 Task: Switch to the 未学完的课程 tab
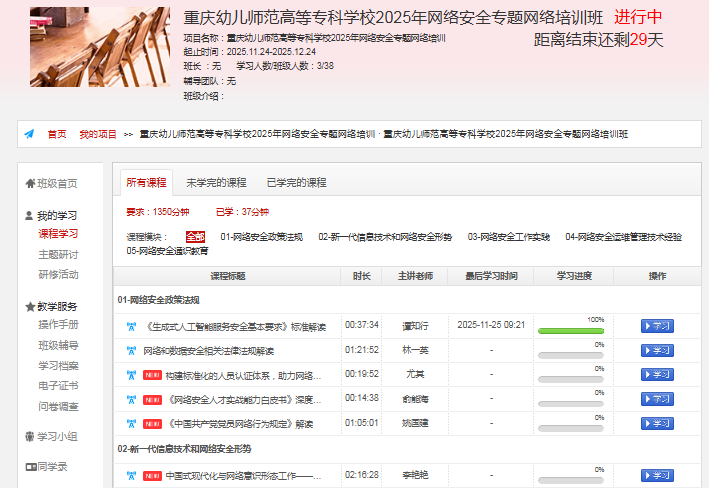click(x=216, y=183)
